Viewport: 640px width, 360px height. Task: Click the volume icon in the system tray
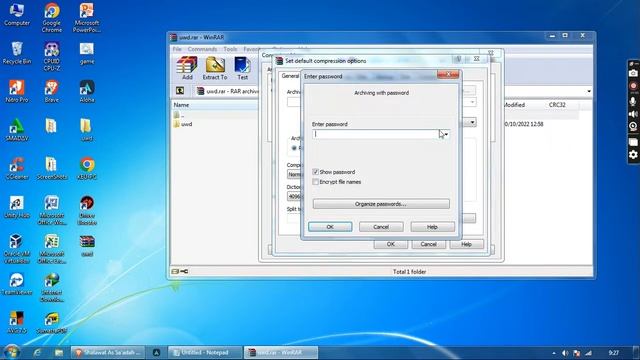coord(565,353)
